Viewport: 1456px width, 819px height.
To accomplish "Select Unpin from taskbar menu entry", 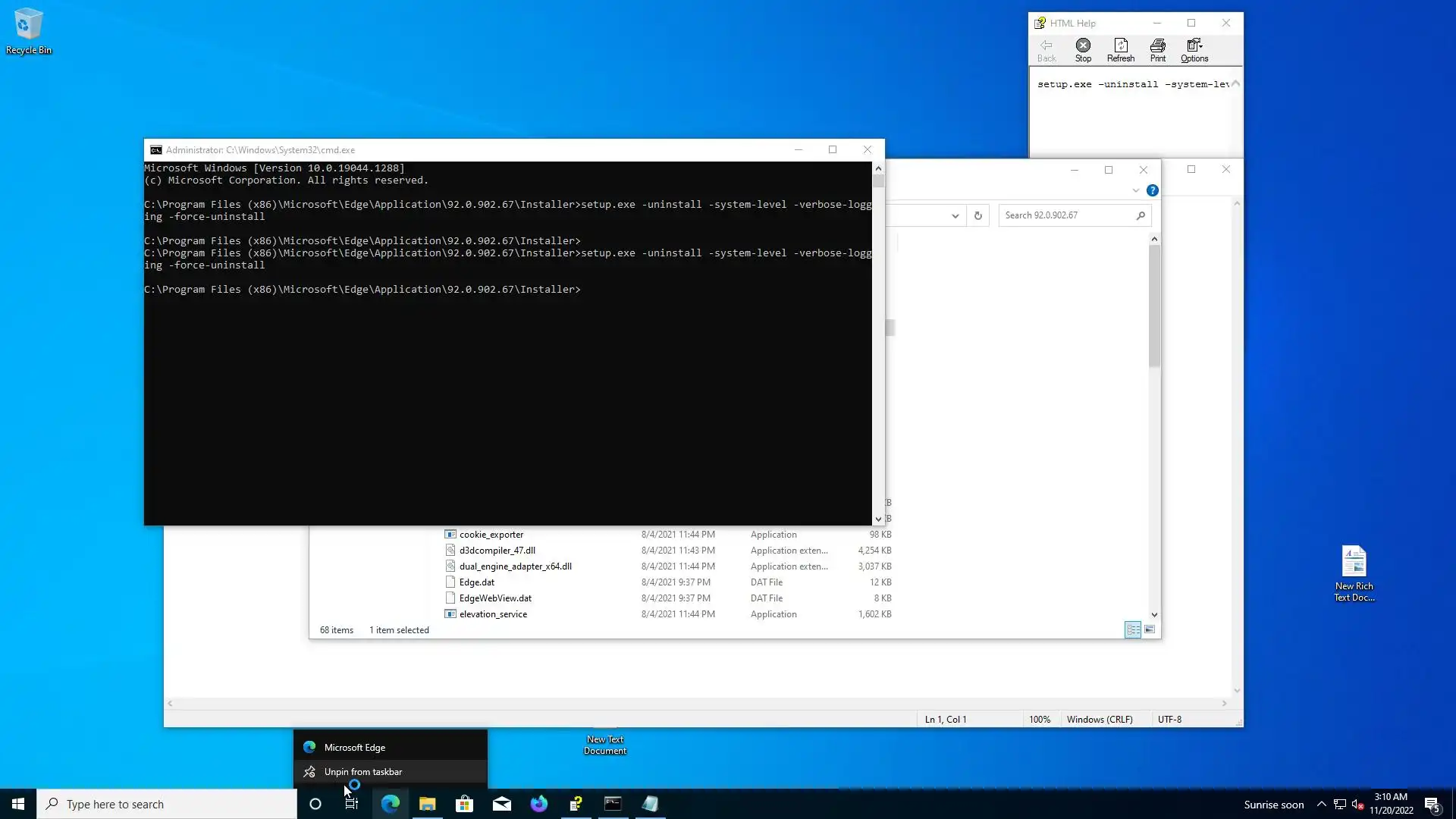I will (363, 771).
